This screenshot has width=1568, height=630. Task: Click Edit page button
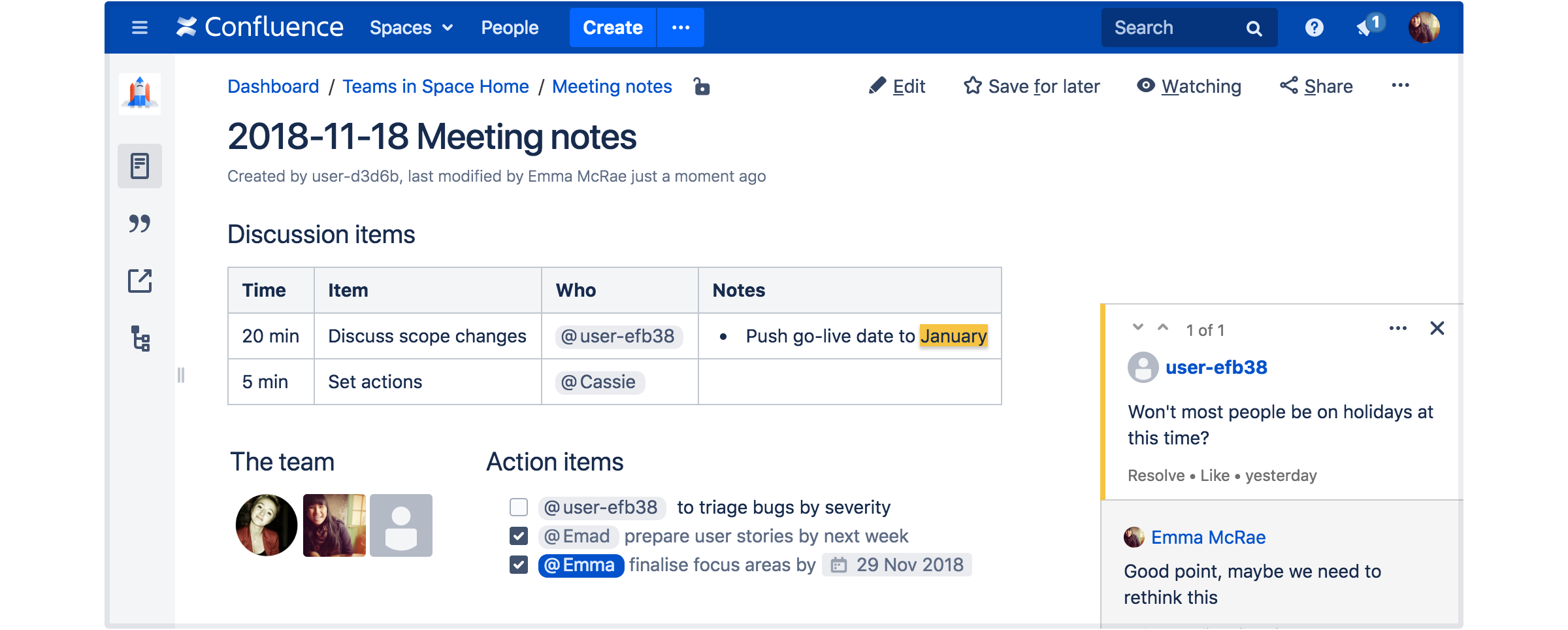point(897,86)
